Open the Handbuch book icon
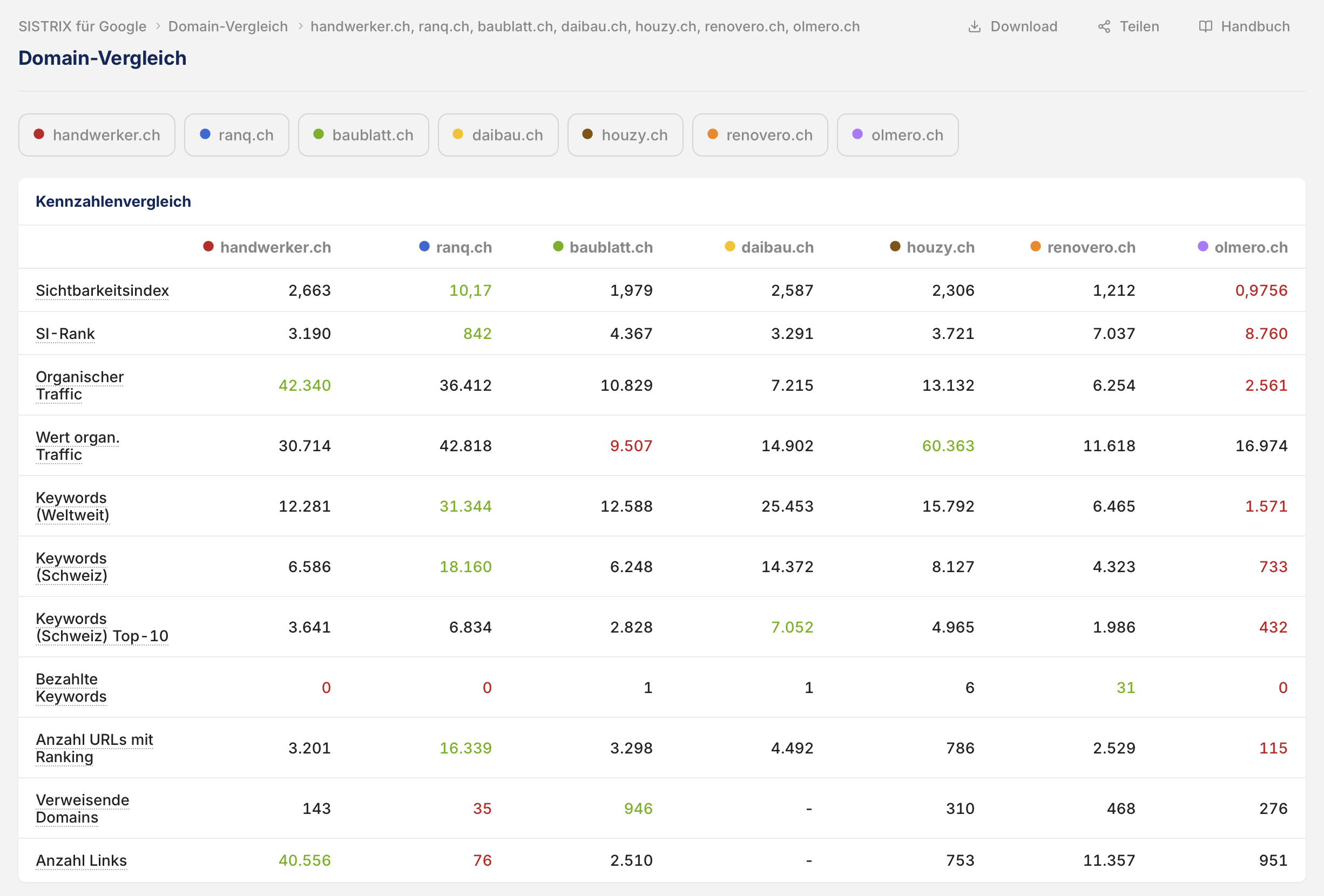The width and height of the screenshot is (1324, 896). click(1206, 27)
